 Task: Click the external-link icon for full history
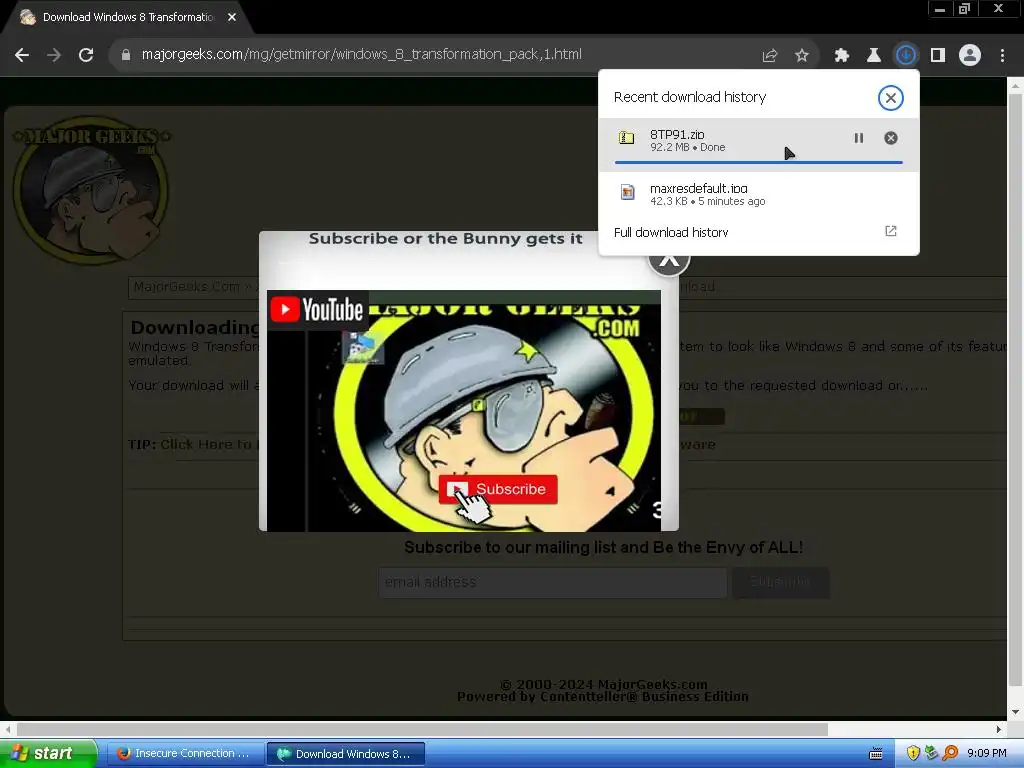click(x=891, y=231)
